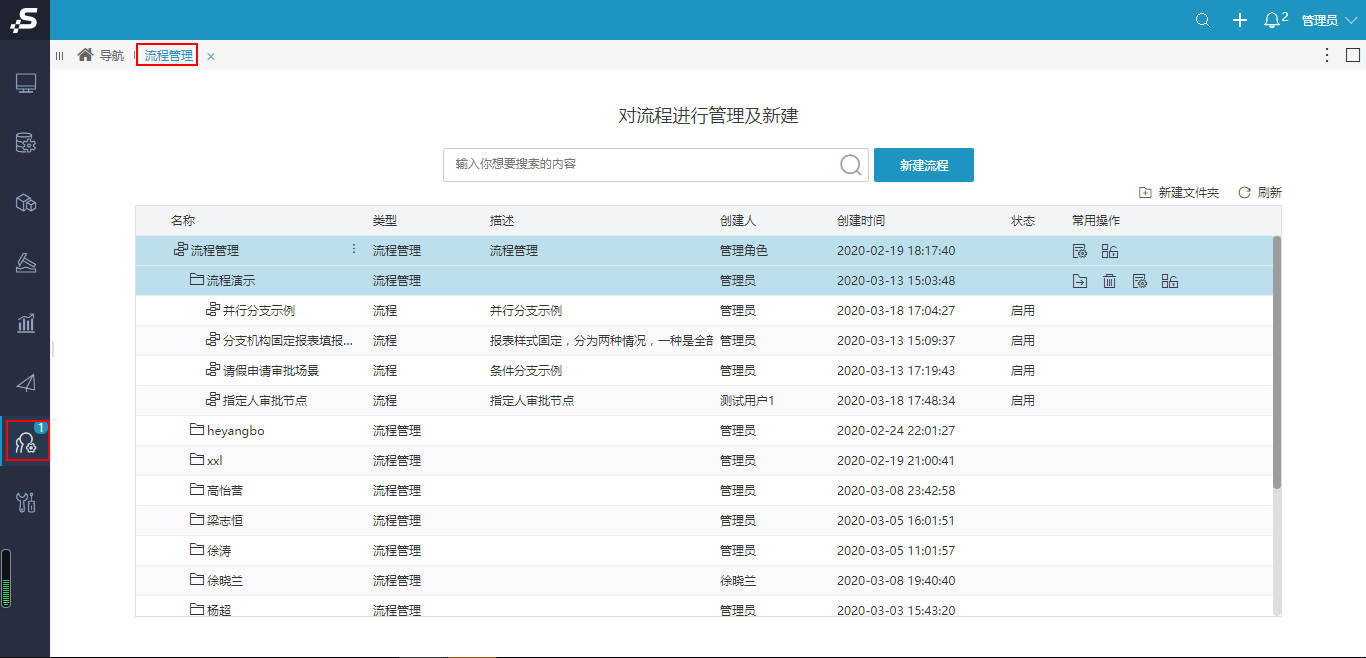Open the vertical dots tab options menu
Image resolution: width=1366 pixels, height=658 pixels.
click(x=1327, y=55)
